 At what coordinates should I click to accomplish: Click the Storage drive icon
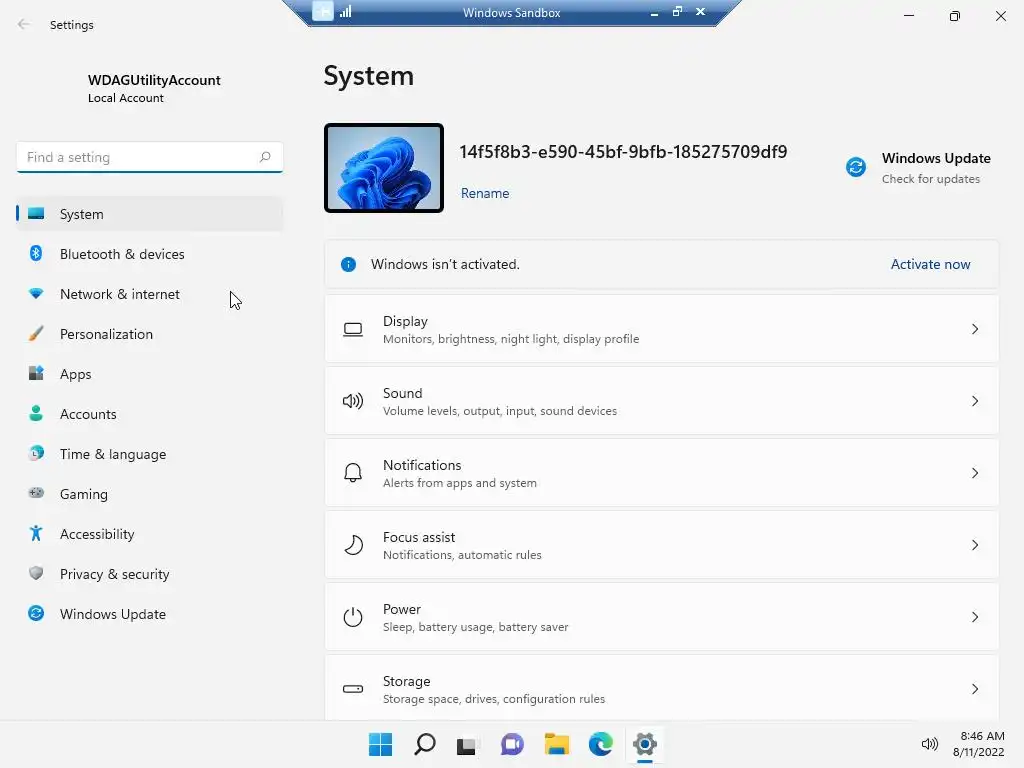[353, 688]
